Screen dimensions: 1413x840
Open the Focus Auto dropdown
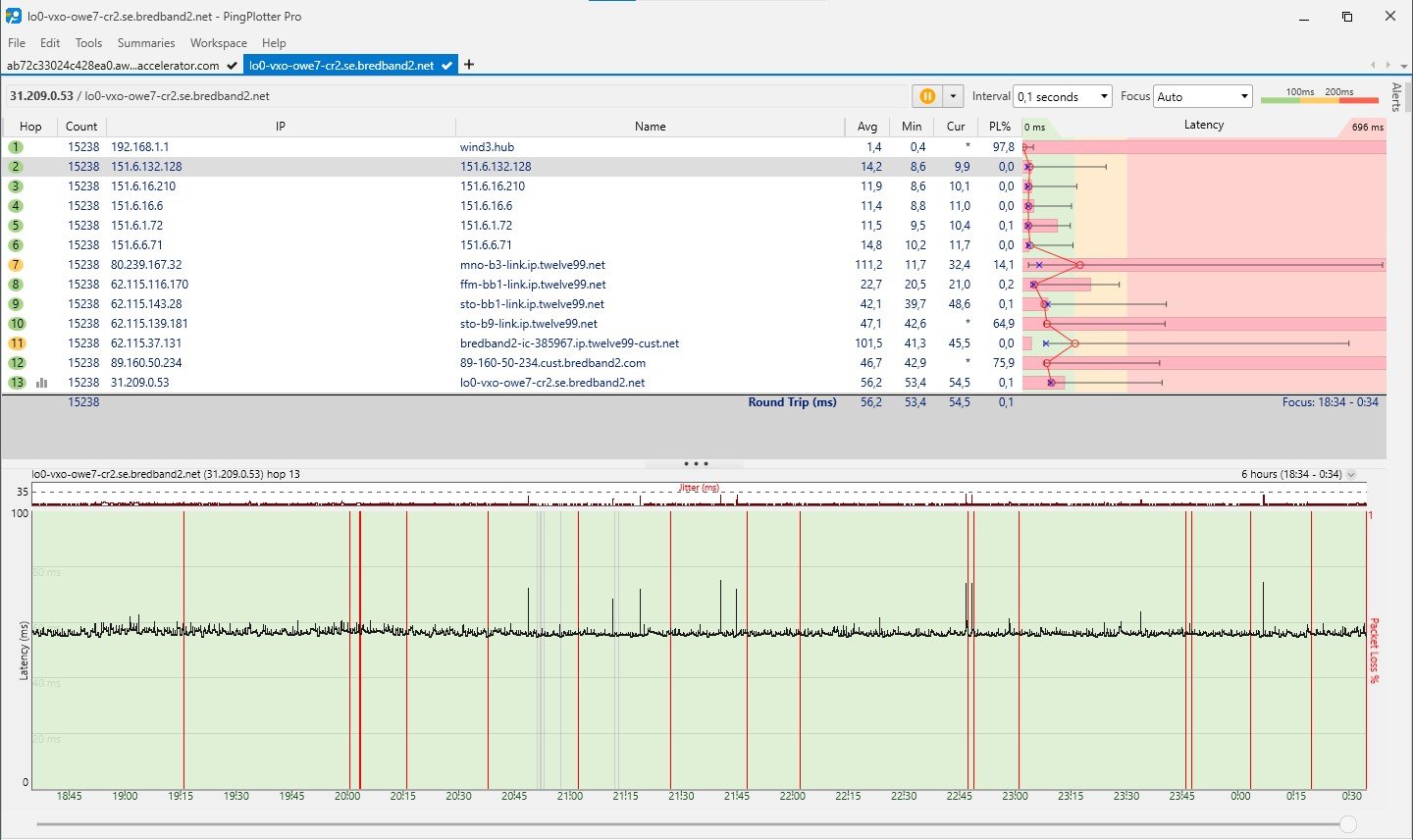(1203, 96)
